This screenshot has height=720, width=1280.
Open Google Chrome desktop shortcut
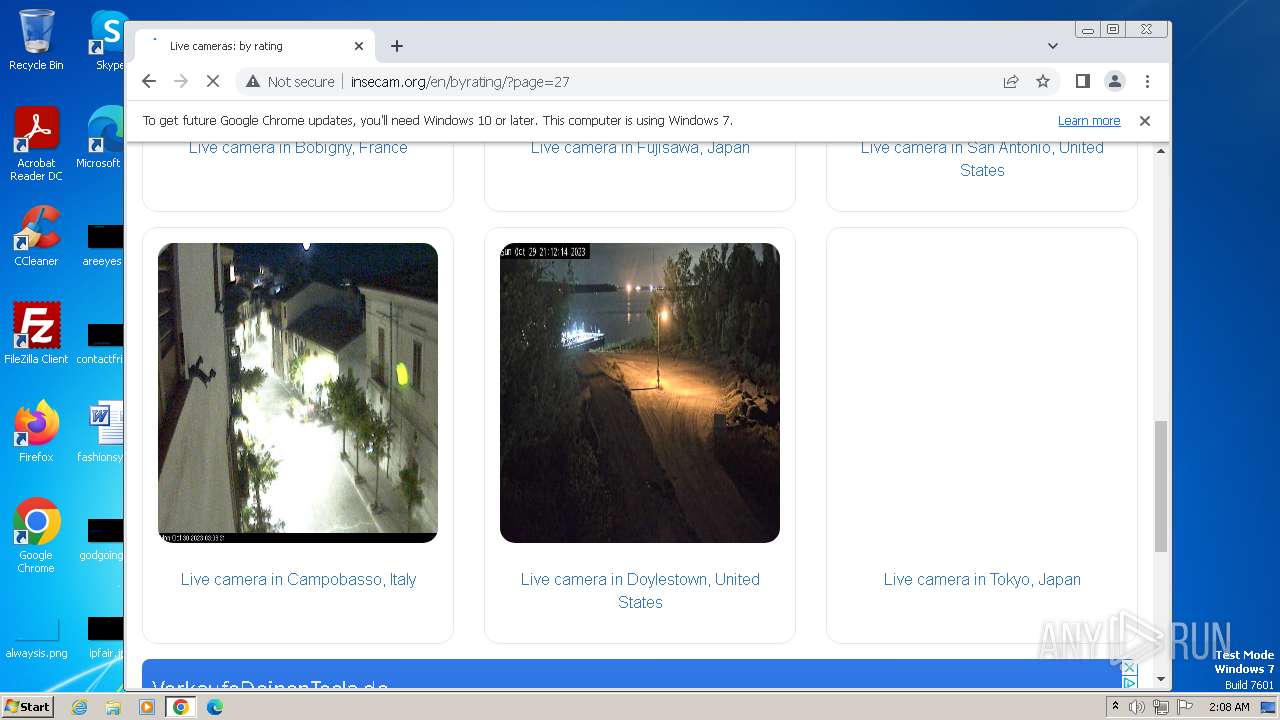point(36,536)
